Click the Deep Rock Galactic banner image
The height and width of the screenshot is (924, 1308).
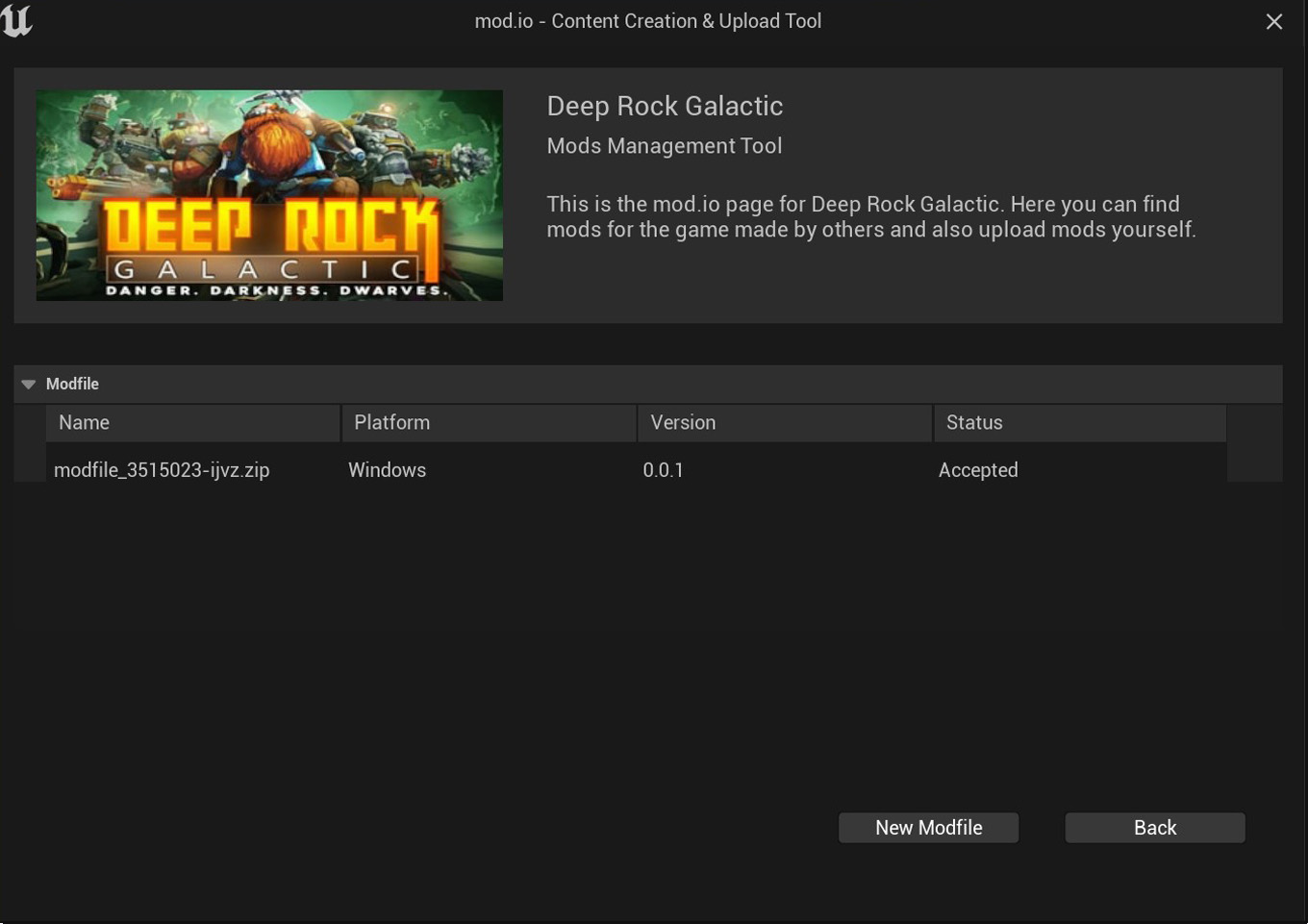(269, 195)
